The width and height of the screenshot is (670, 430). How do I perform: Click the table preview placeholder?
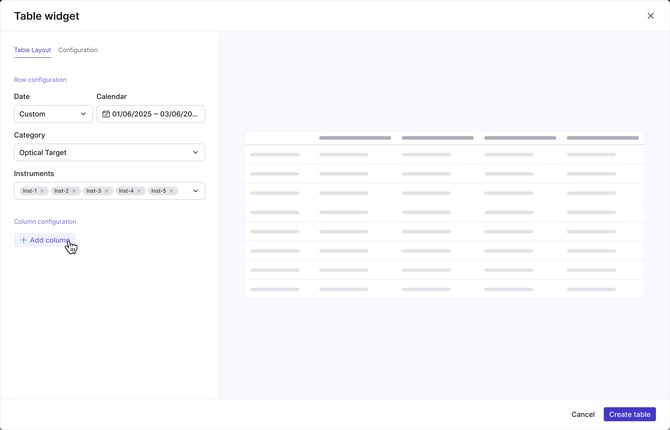[444, 214]
